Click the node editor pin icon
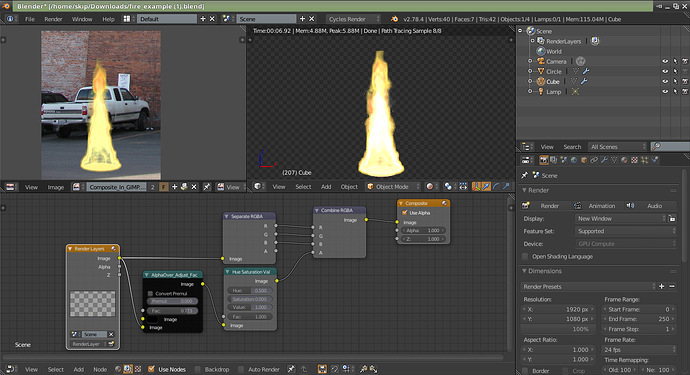 (291, 369)
